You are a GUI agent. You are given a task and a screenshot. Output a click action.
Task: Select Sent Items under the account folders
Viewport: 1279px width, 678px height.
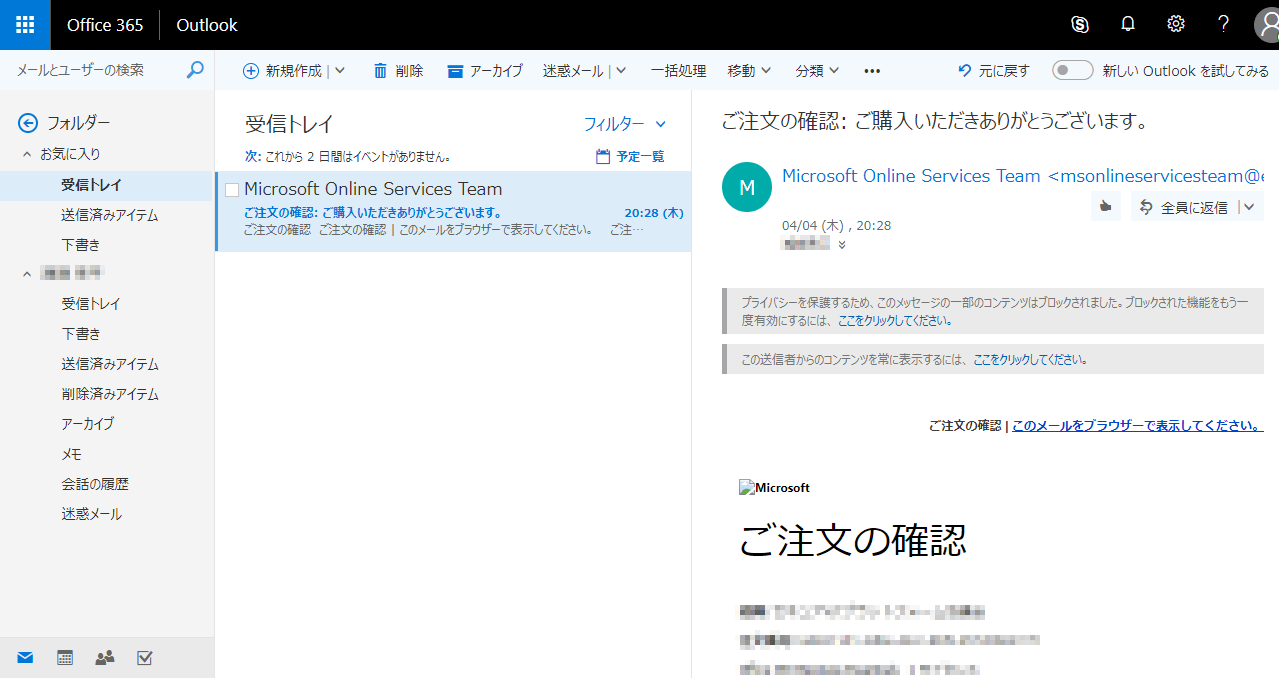pyautogui.click(x=107, y=364)
